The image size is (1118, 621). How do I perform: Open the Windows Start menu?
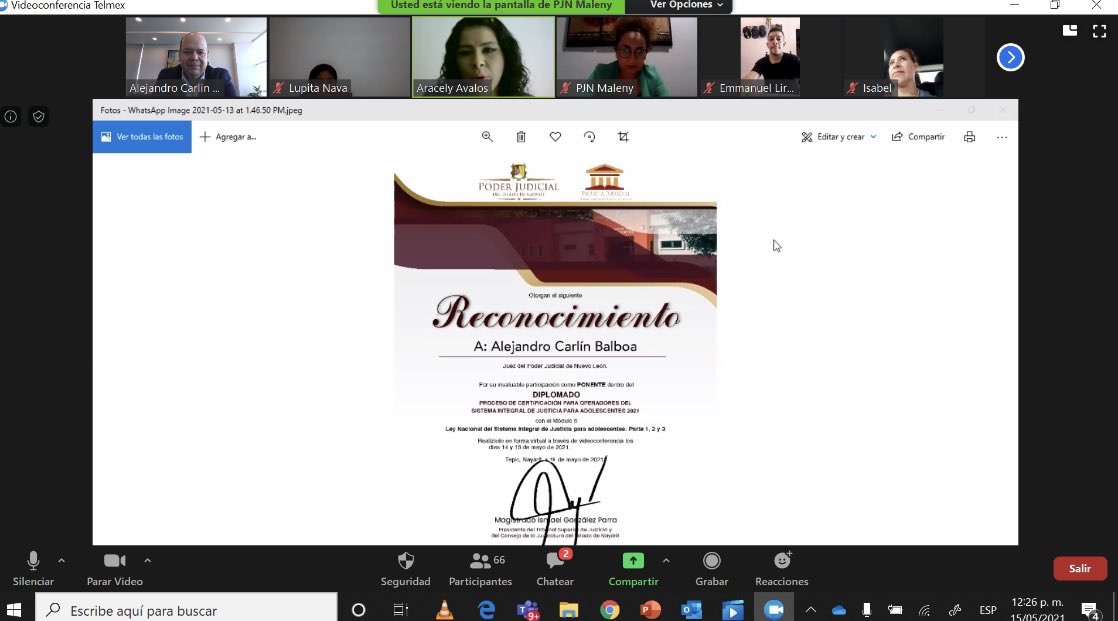(x=14, y=610)
